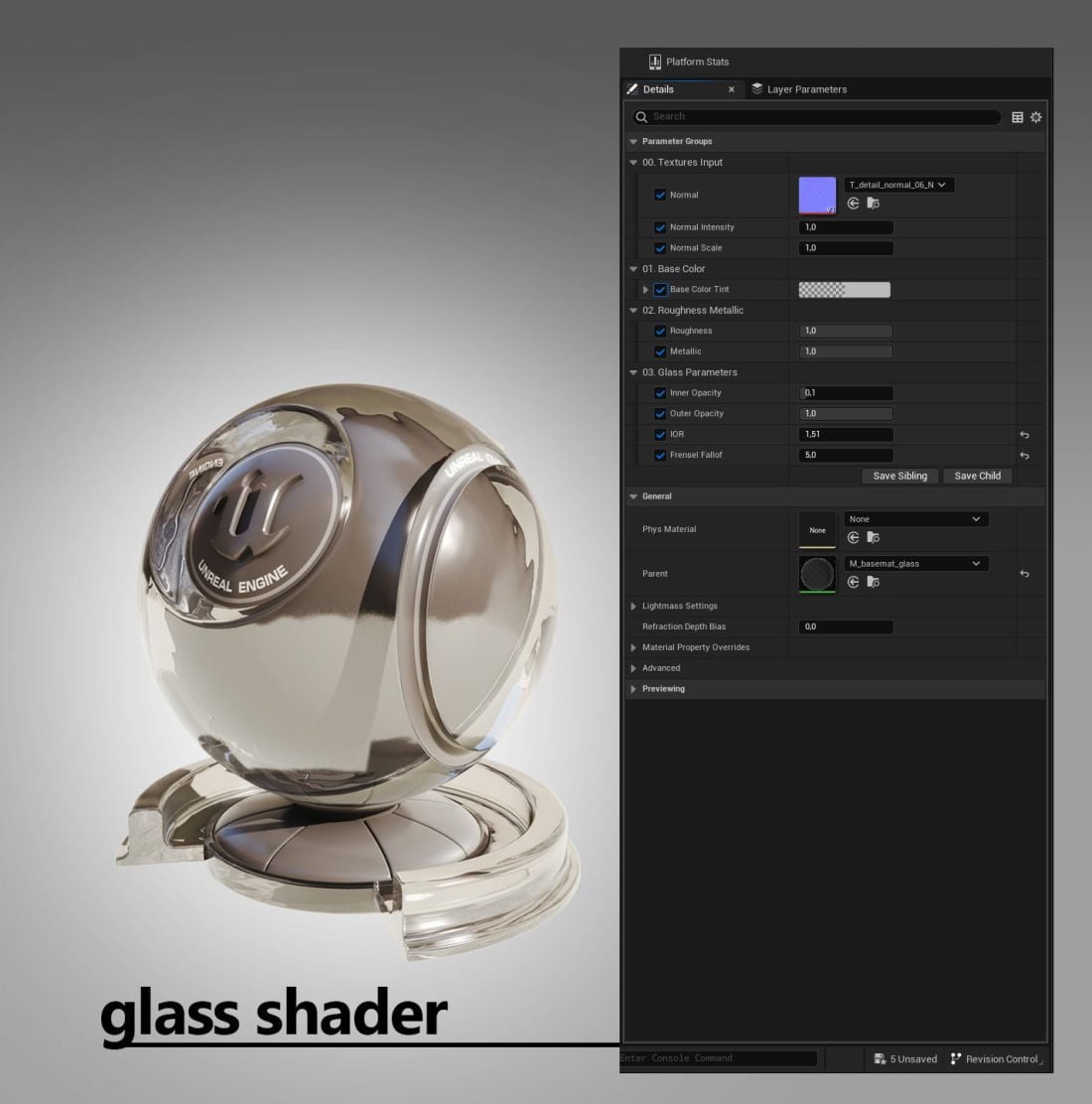Click the Outer Opacity value slider
Viewport: 1092px width, 1104px height.
tap(846, 414)
